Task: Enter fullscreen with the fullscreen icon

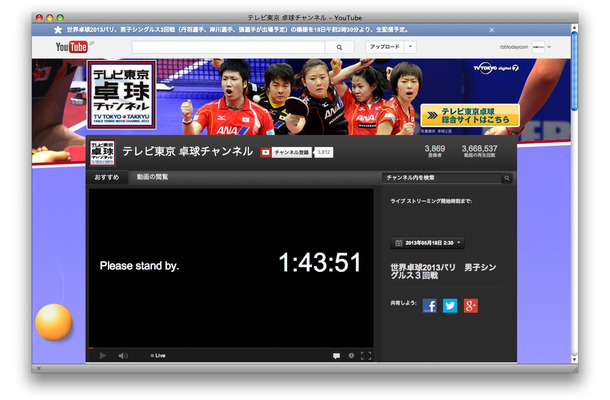Action: 366,356
